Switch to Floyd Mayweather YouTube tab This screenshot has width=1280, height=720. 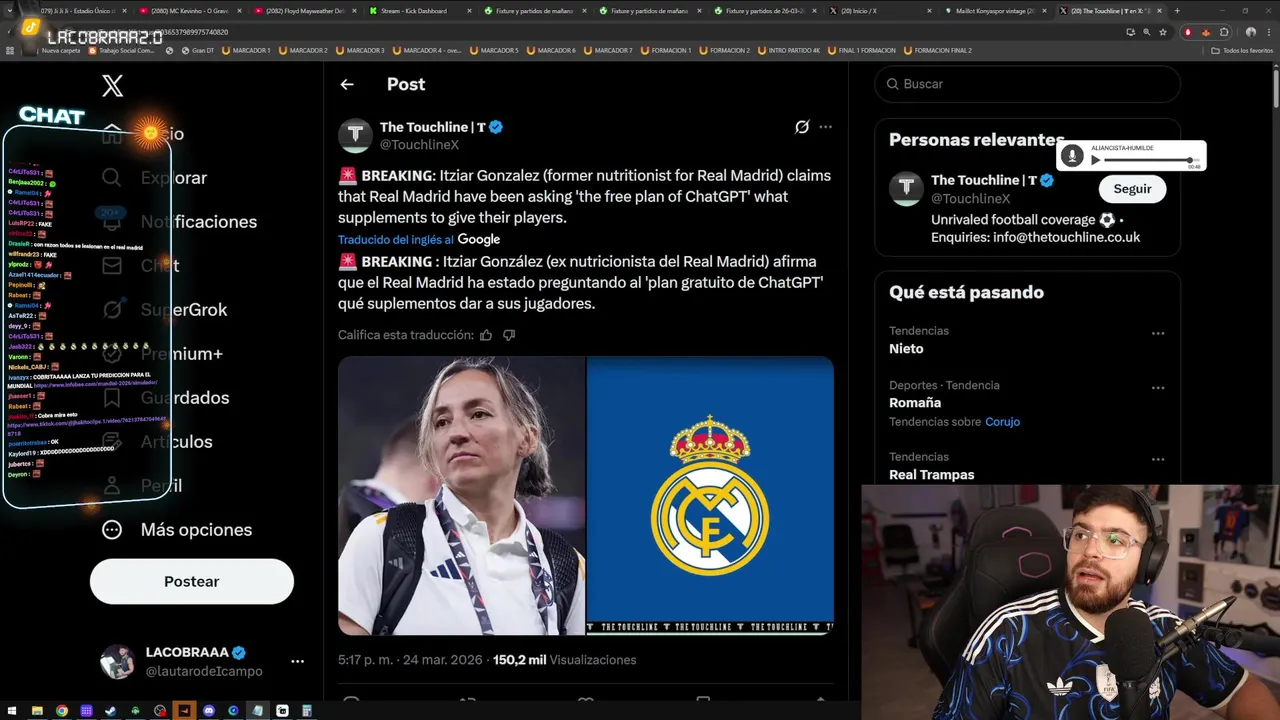click(x=305, y=11)
